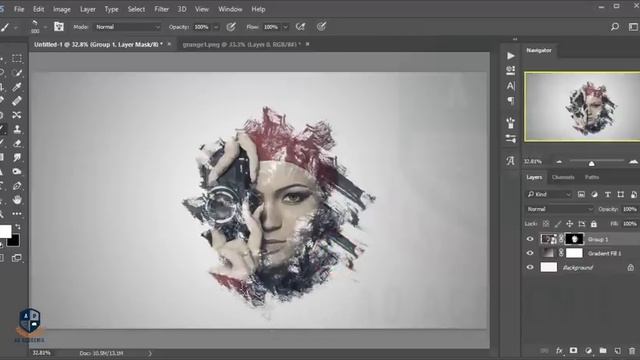Viewport: 640px width, 360px height.
Task: Select the Eyedropper tool
Action: coord(17,87)
